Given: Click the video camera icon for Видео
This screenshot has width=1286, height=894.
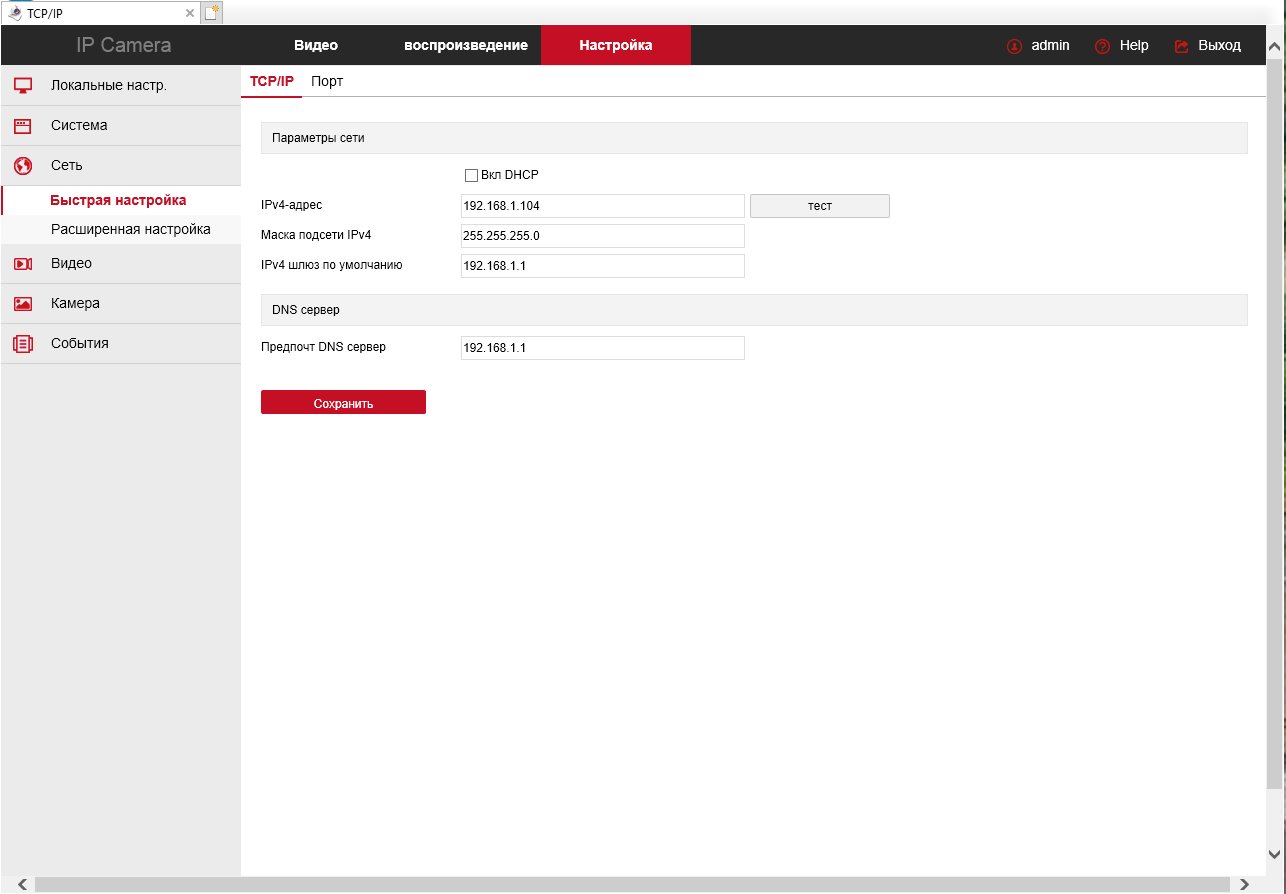Looking at the screenshot, I should pos(23,264).
